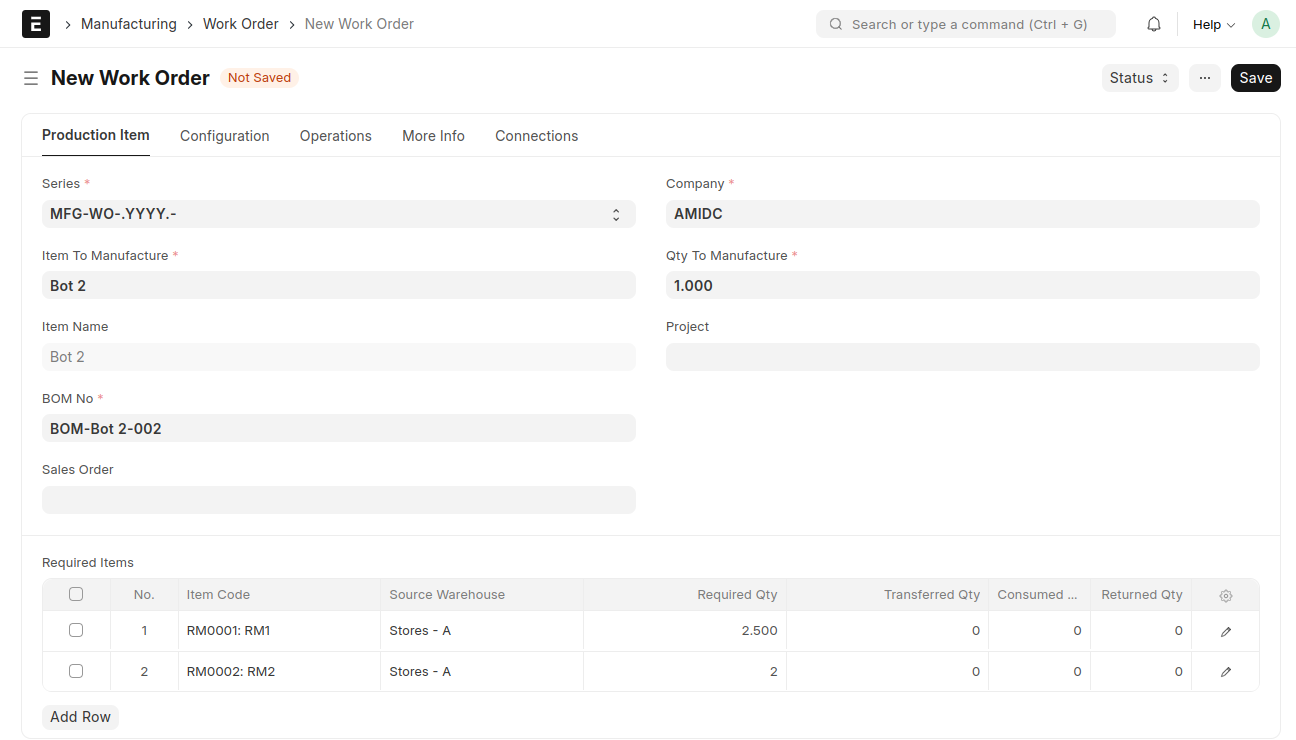Check the select-all rows checkbox
The height and width of the screenshot is (740, 1296).
click(76, 594)
